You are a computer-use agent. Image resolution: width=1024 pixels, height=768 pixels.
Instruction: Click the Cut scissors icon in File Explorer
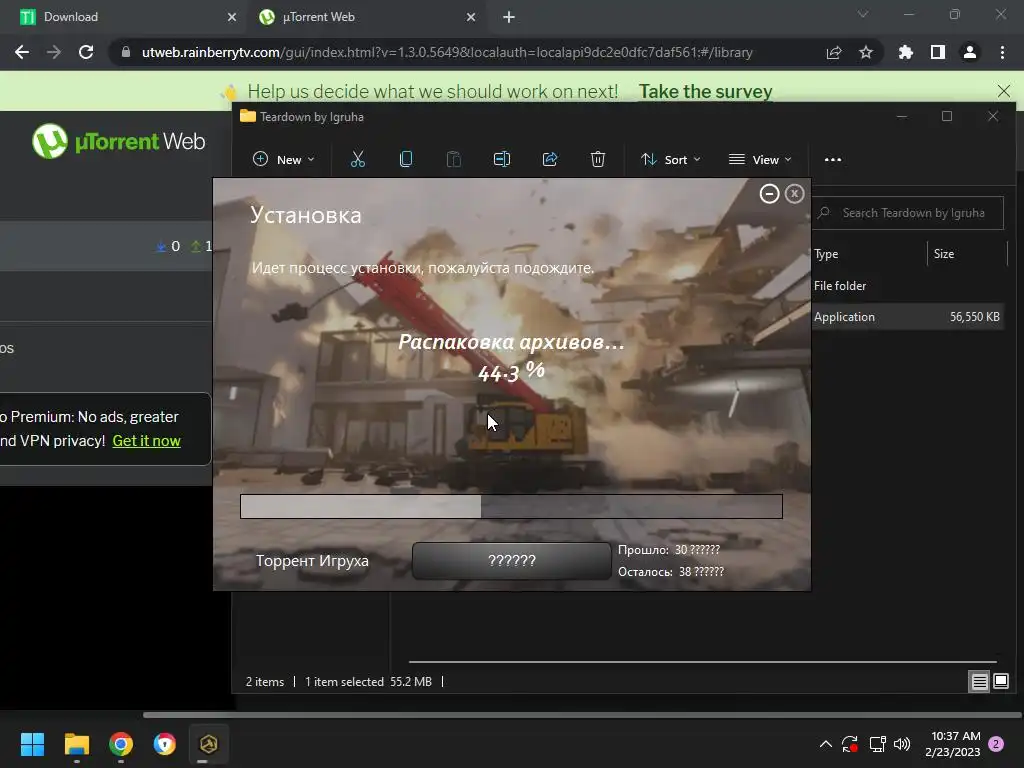pyautogui.click(x=357, y=159)
